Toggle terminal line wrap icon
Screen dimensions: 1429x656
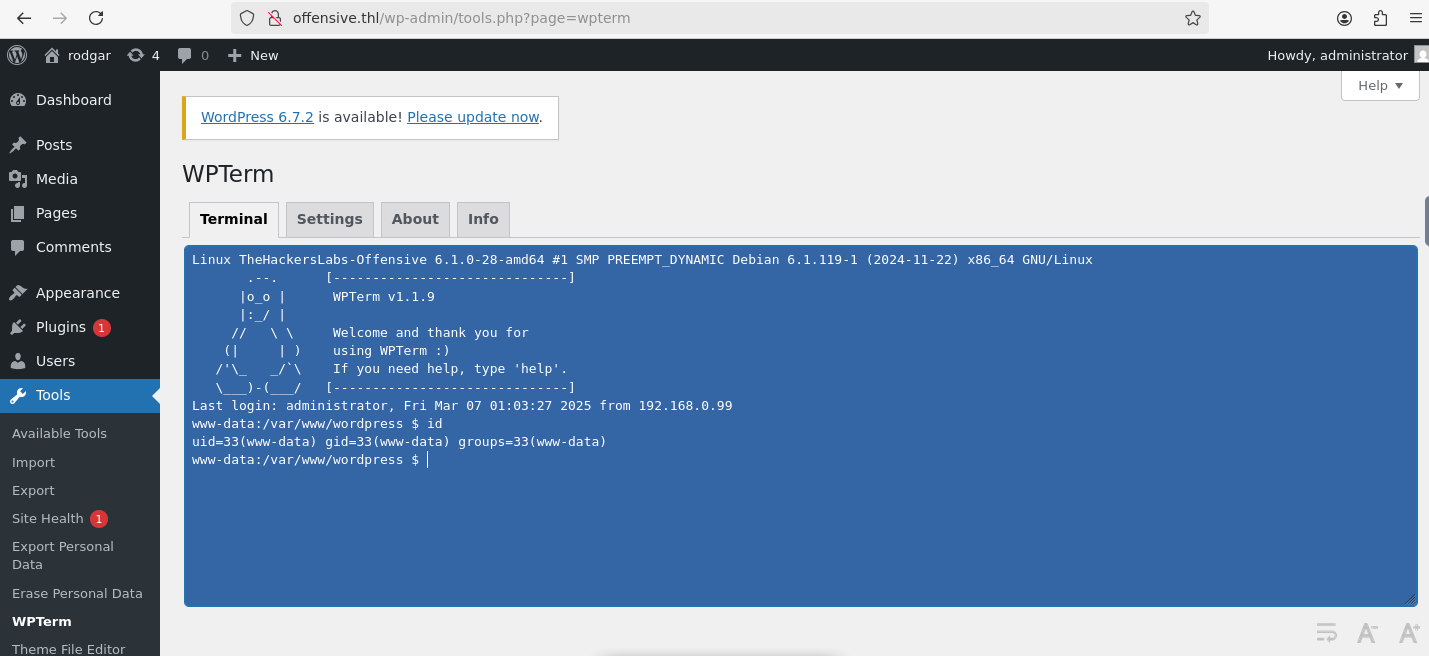pos(1327,632)
